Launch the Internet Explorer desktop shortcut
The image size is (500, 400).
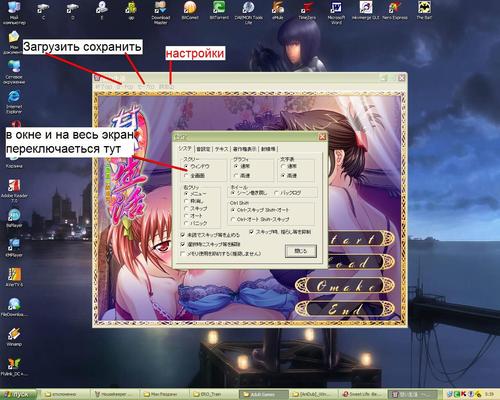[x=14, y=102]
